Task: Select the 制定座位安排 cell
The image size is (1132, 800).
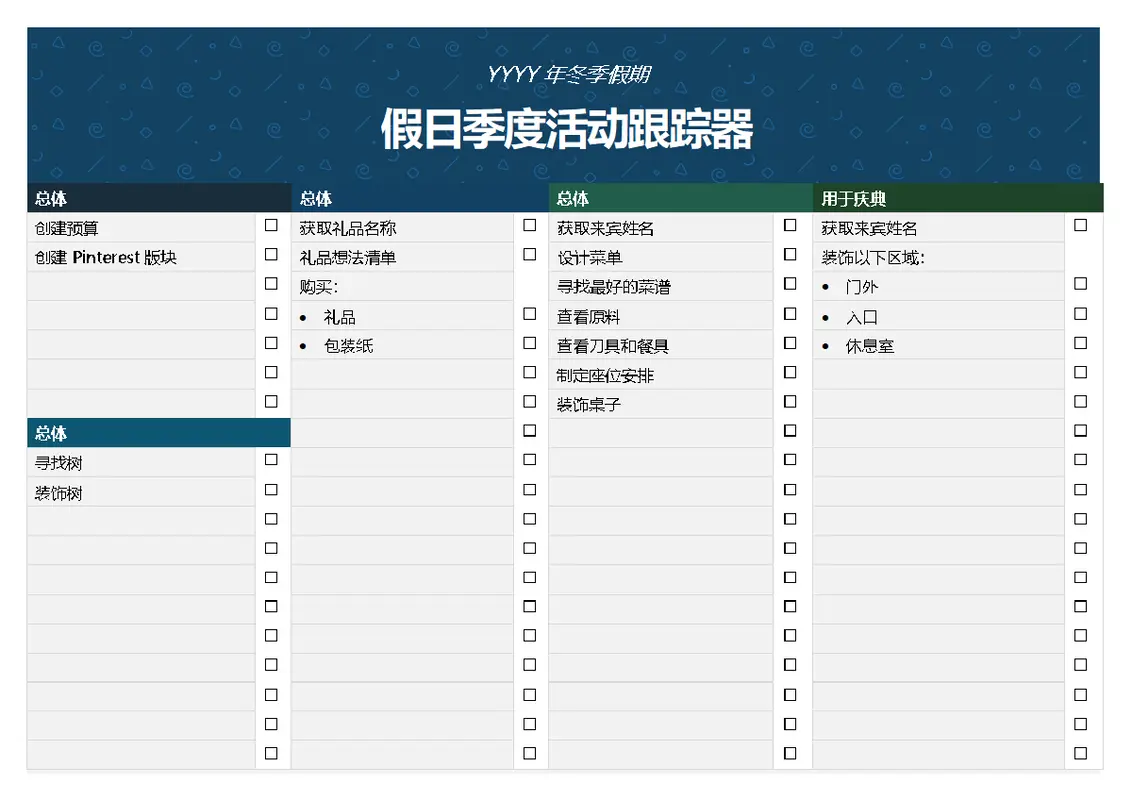Action: (661, 375)
